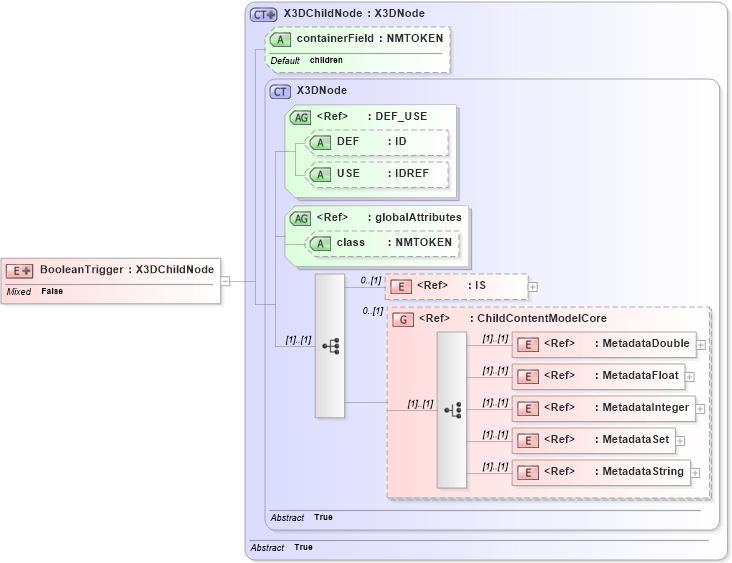Click the E icon of BooleanTrigger element
The width and height of the screenshot is (732, 563).
[19, 271]
